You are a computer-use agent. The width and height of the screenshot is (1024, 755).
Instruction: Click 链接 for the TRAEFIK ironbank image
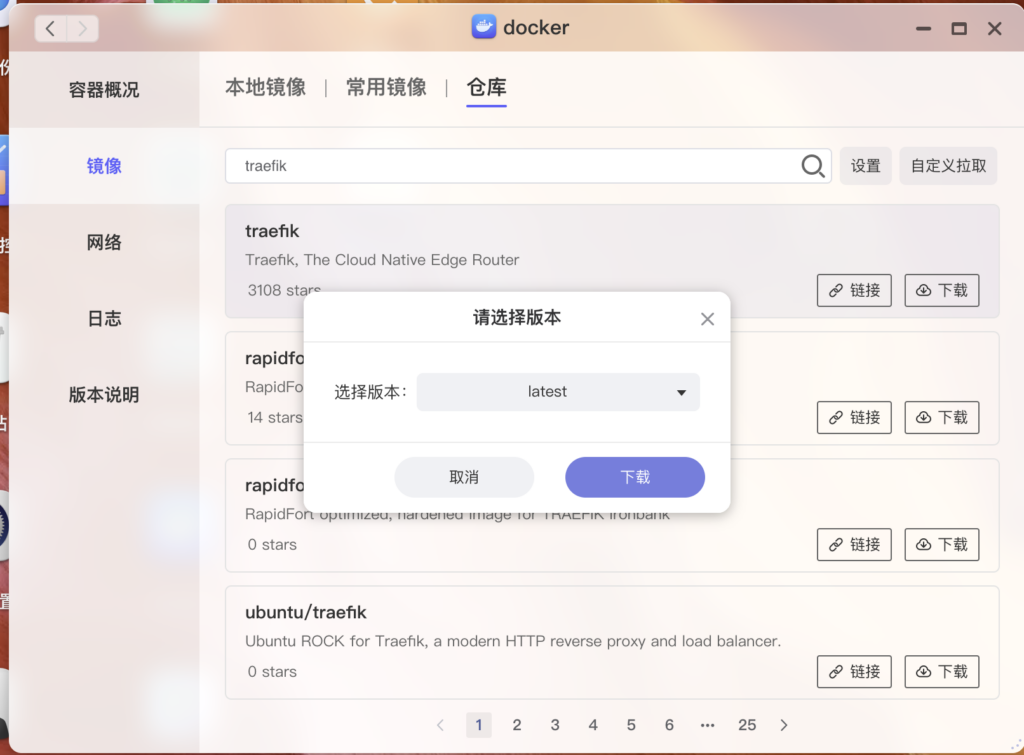click(x=854, y=545)
